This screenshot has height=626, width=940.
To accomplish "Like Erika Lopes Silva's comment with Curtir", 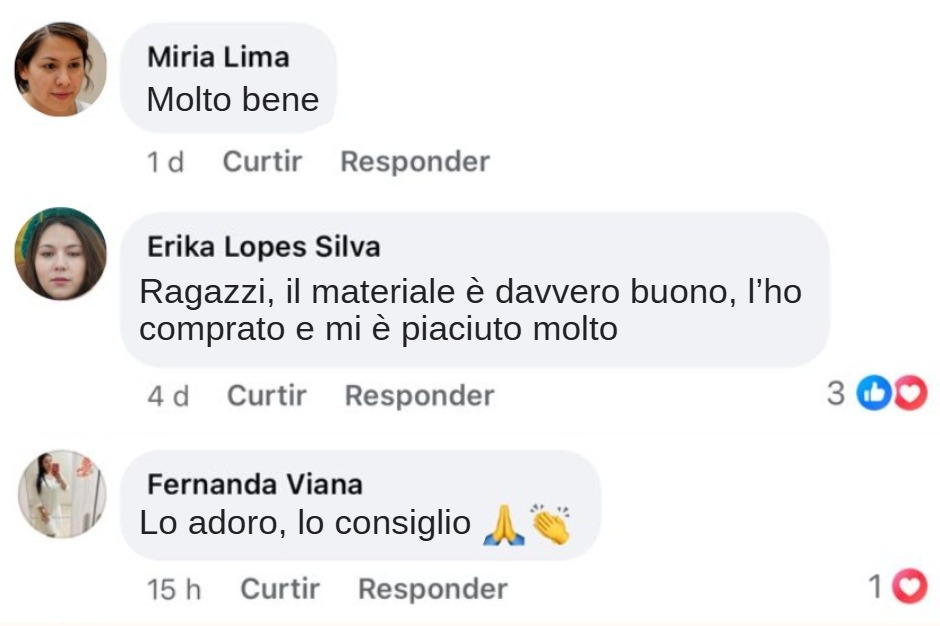I will click(266, 396).
